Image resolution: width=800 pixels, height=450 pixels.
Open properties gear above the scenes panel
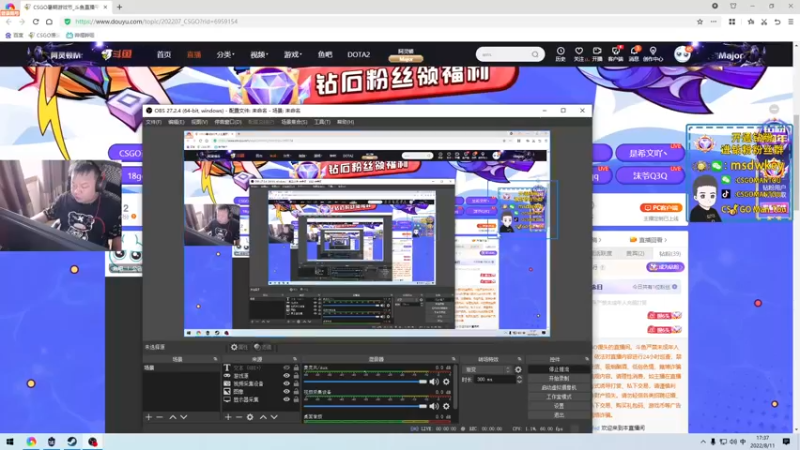pos(239,347)
